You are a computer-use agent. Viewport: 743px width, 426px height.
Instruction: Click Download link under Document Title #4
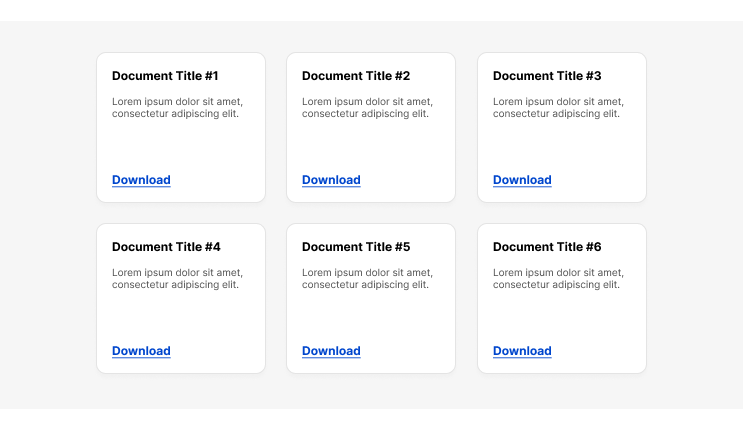point(141,351)
